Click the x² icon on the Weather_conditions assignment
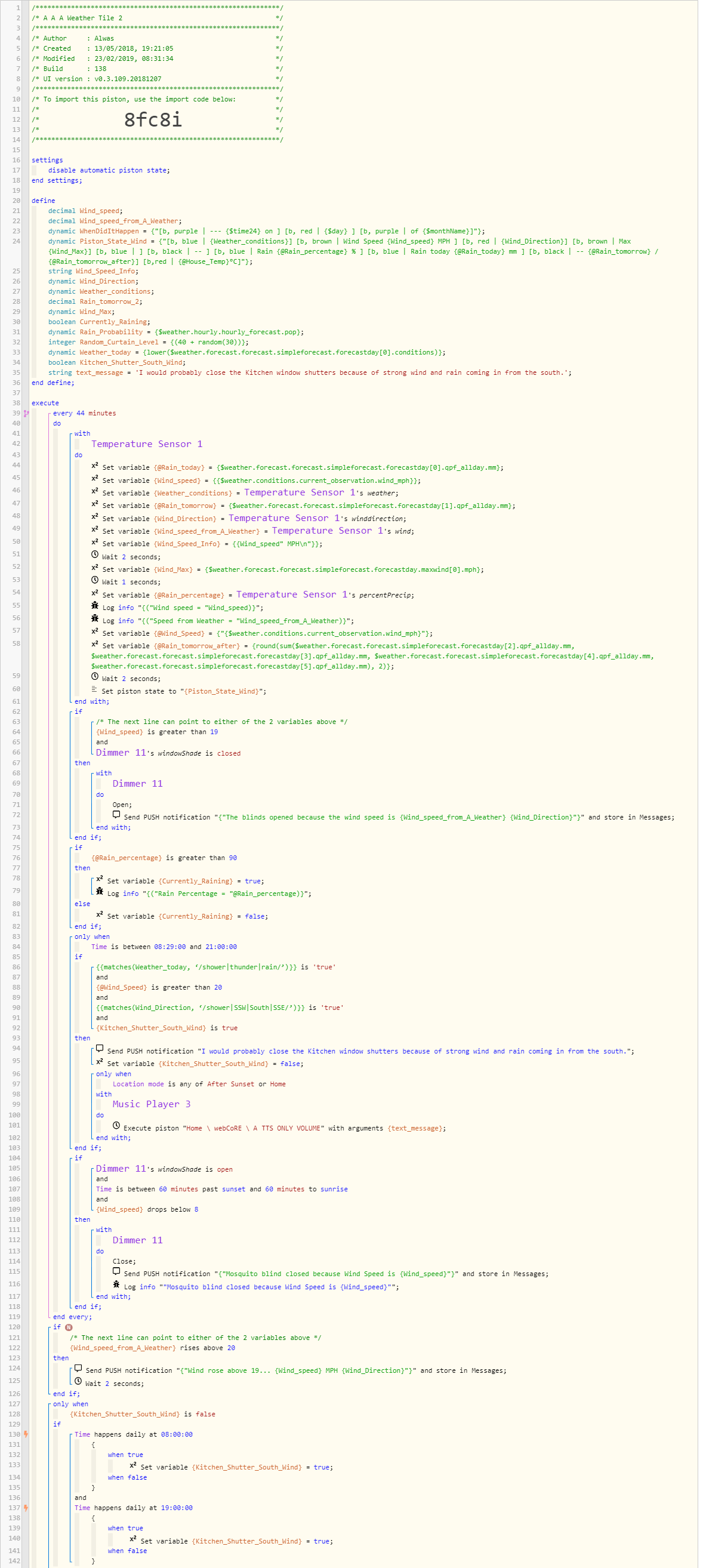 [95, 492]
